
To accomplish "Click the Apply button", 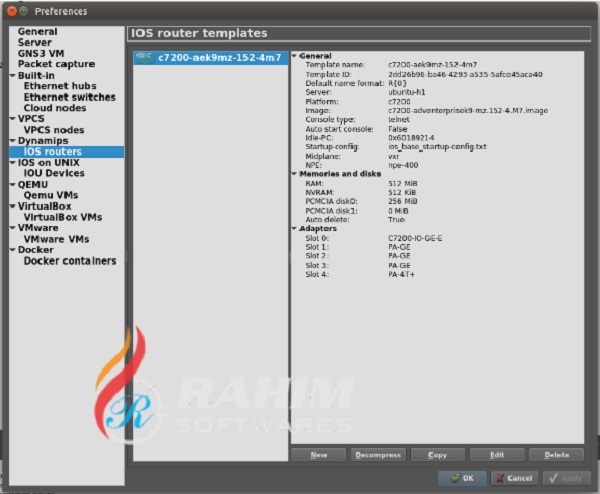I will pos(567,478).
